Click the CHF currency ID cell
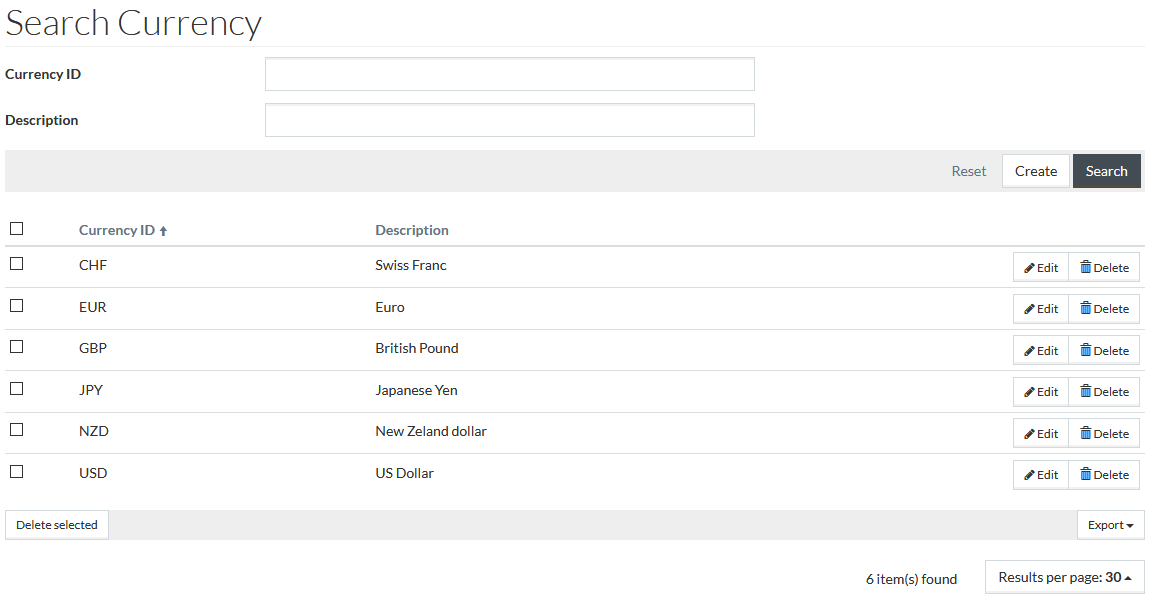Screen dimensions: 1150x597 (92, 265)
